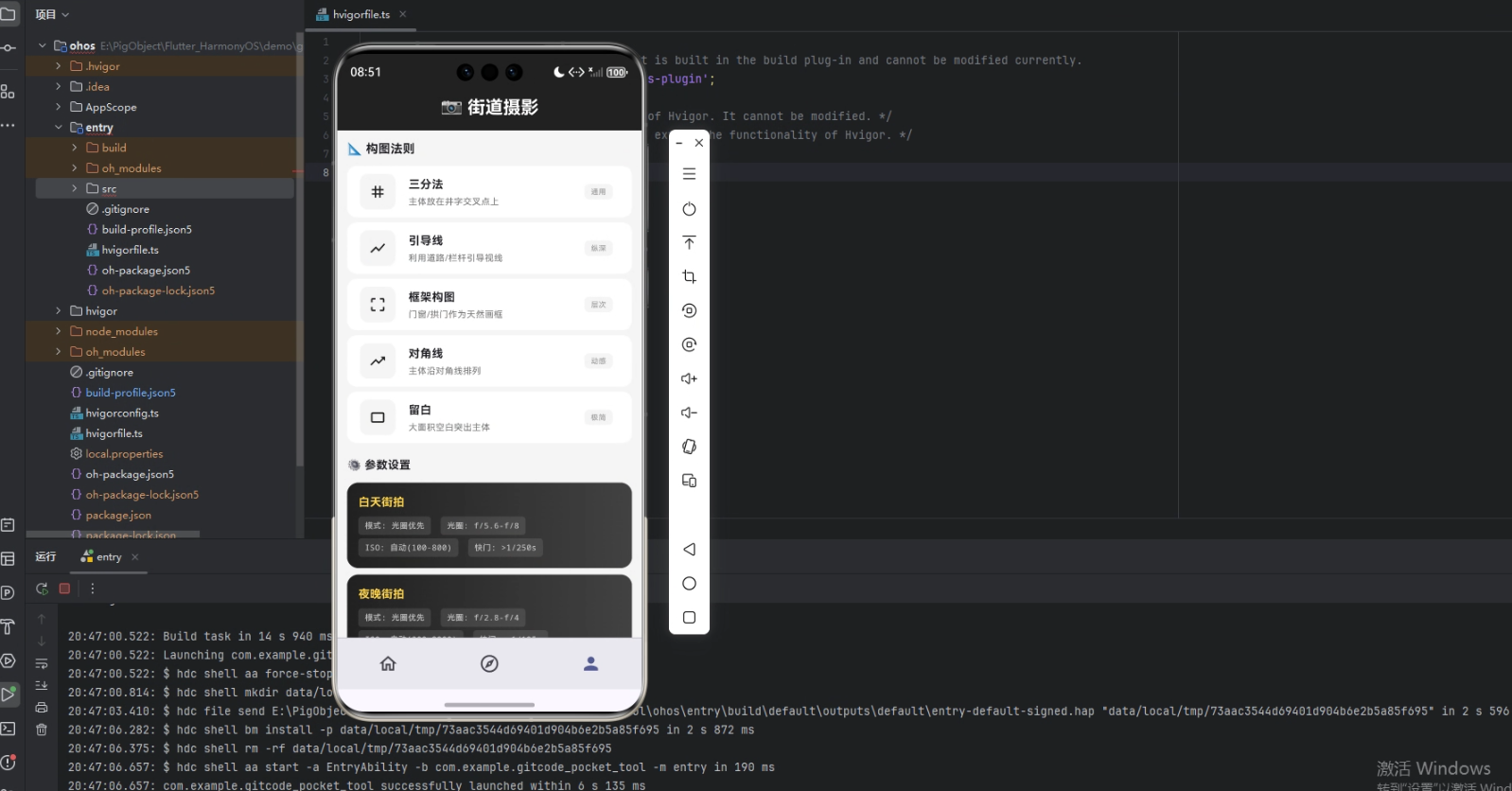The height and width of the screenshot is (791, 1512).
Task: Select oh-package-lock.json5 in root
Action: pyautogui.click(x=142, y=495)
